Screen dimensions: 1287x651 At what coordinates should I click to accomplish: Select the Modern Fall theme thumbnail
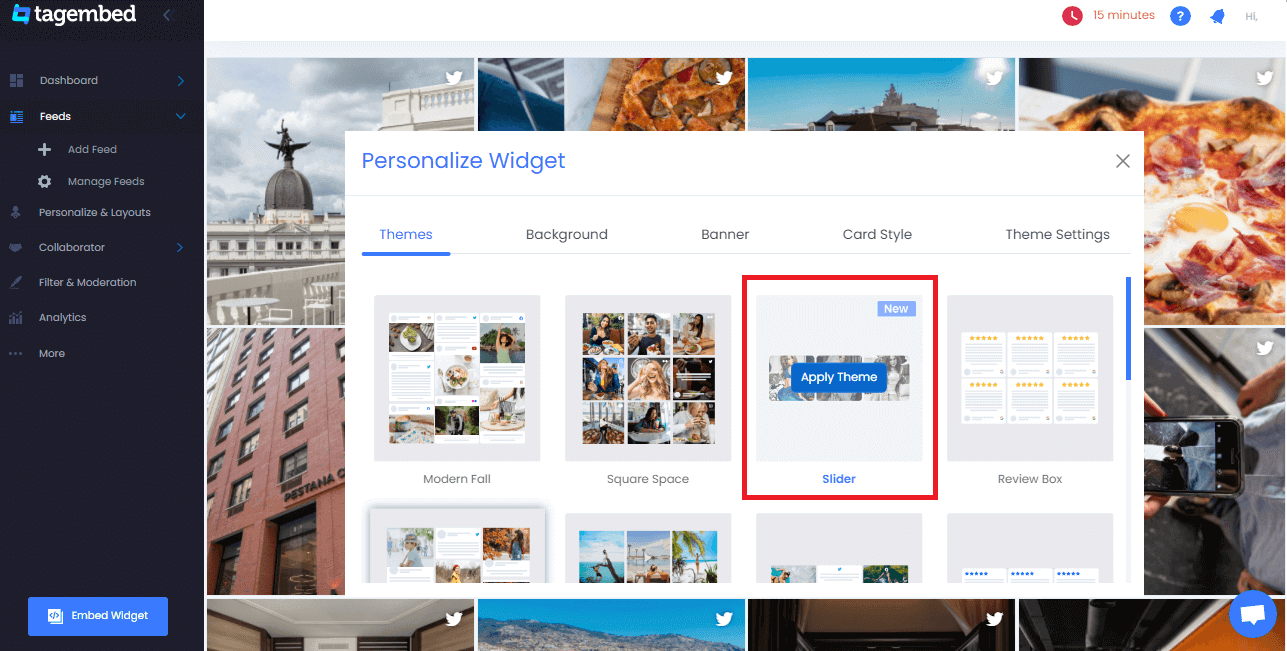(x=457, y=378)
